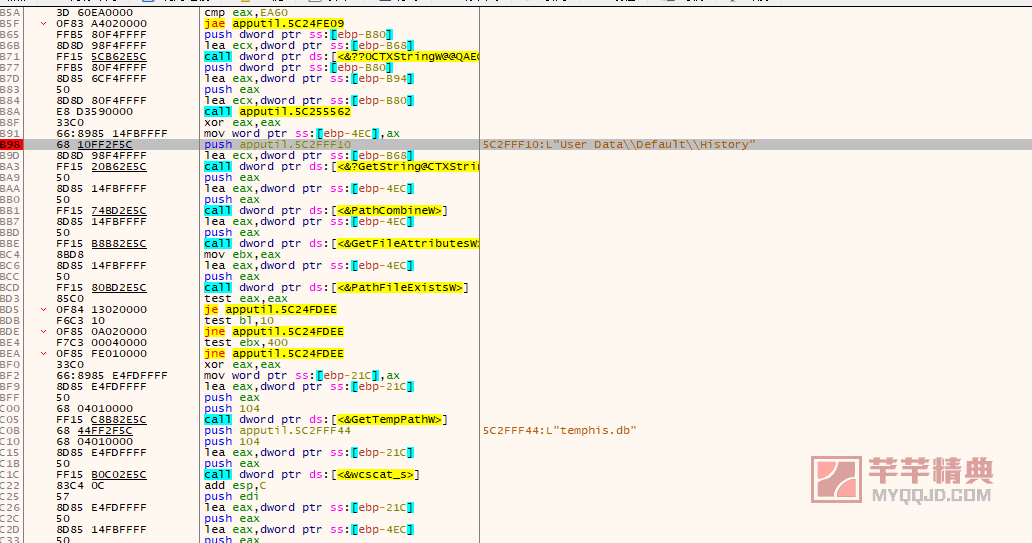The image size is (1032, 543).
Task: Select the highlighted 'push apputil.5C2FFF10' instruction
Action: (x=277, y=145)
